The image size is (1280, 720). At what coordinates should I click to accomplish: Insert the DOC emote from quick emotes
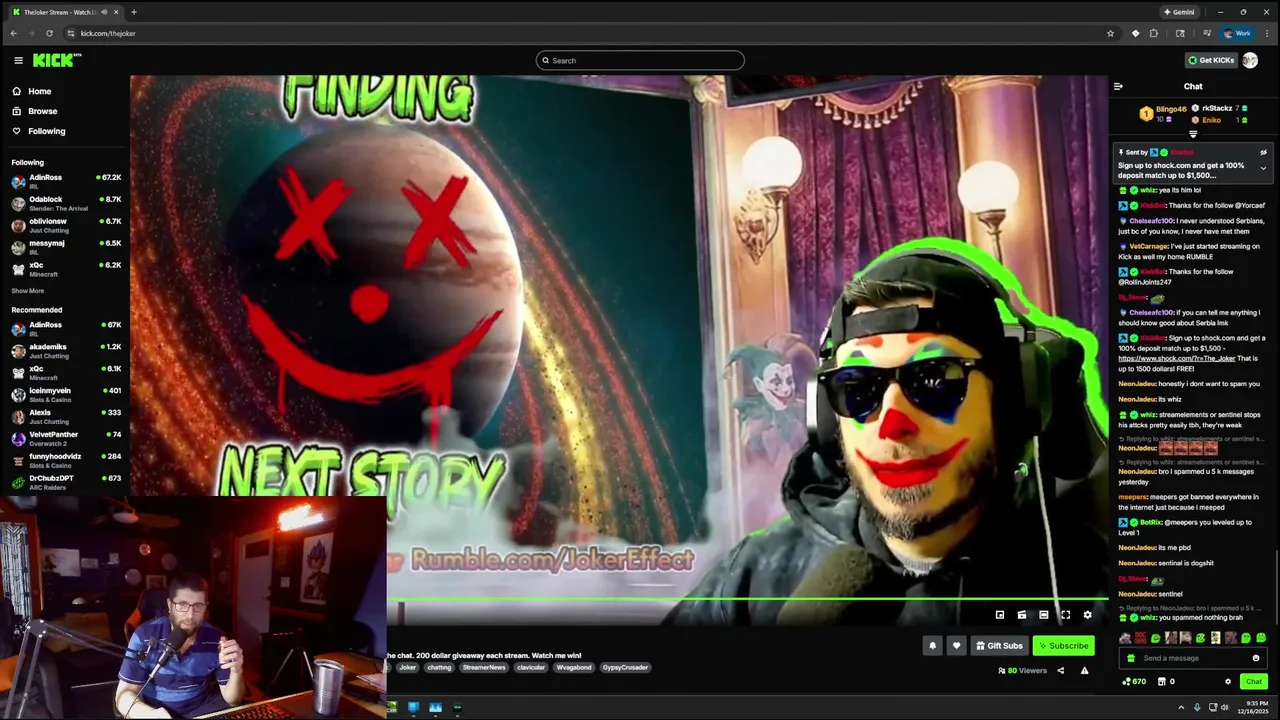pos(1141,638)
